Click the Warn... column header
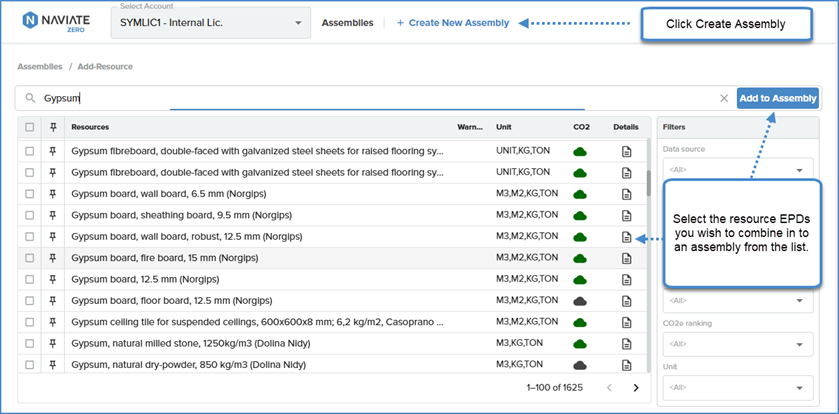839x414 pixels. (x=470, y=127)
